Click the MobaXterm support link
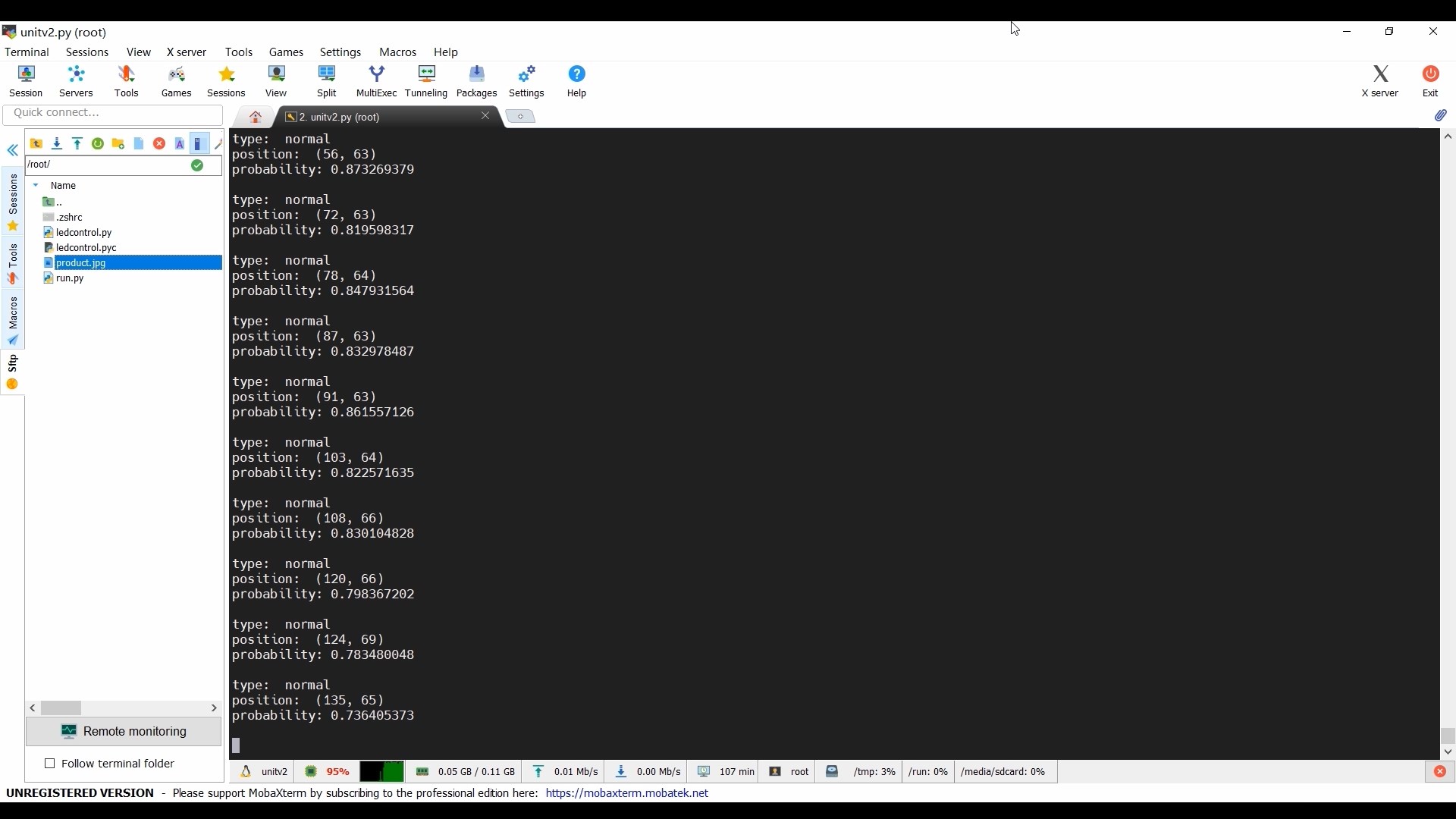The height and width of the screenshot is (819, 1456). coord(627,793)
